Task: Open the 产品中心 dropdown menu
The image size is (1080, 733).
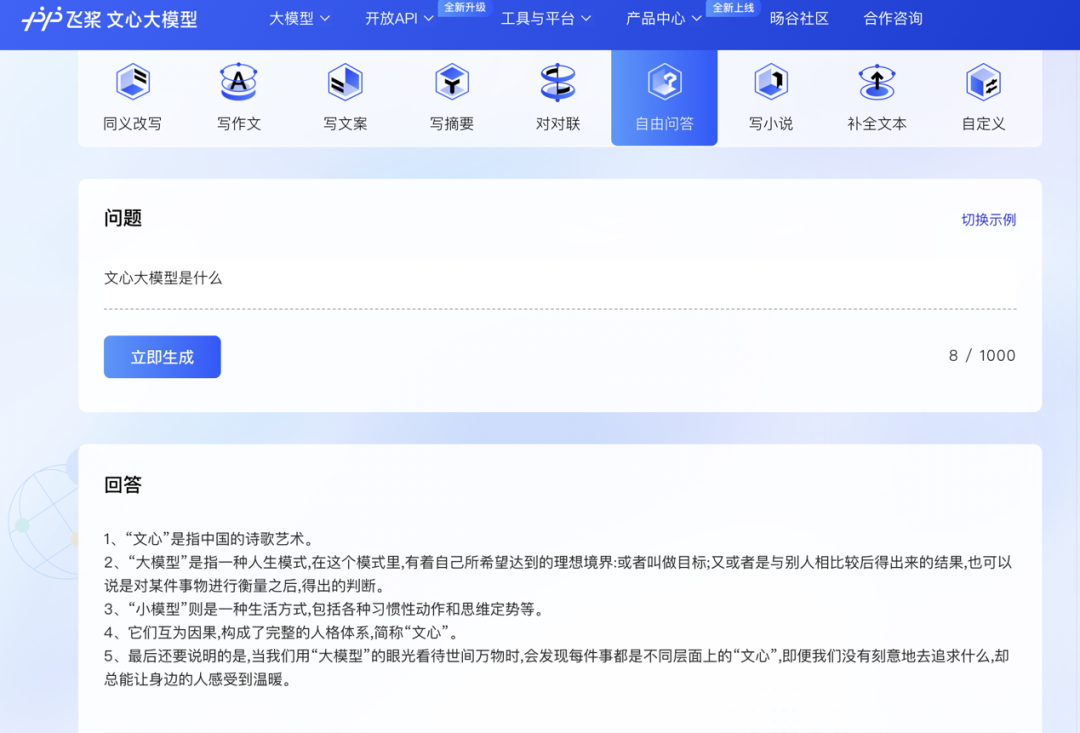Action: [664, 18]
